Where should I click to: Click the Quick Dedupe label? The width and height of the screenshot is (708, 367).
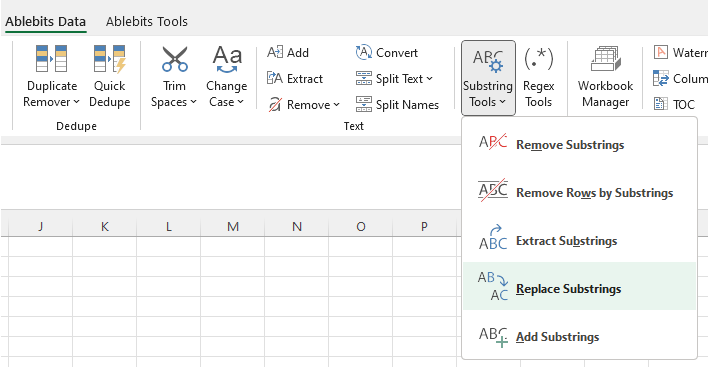(110, 94)
